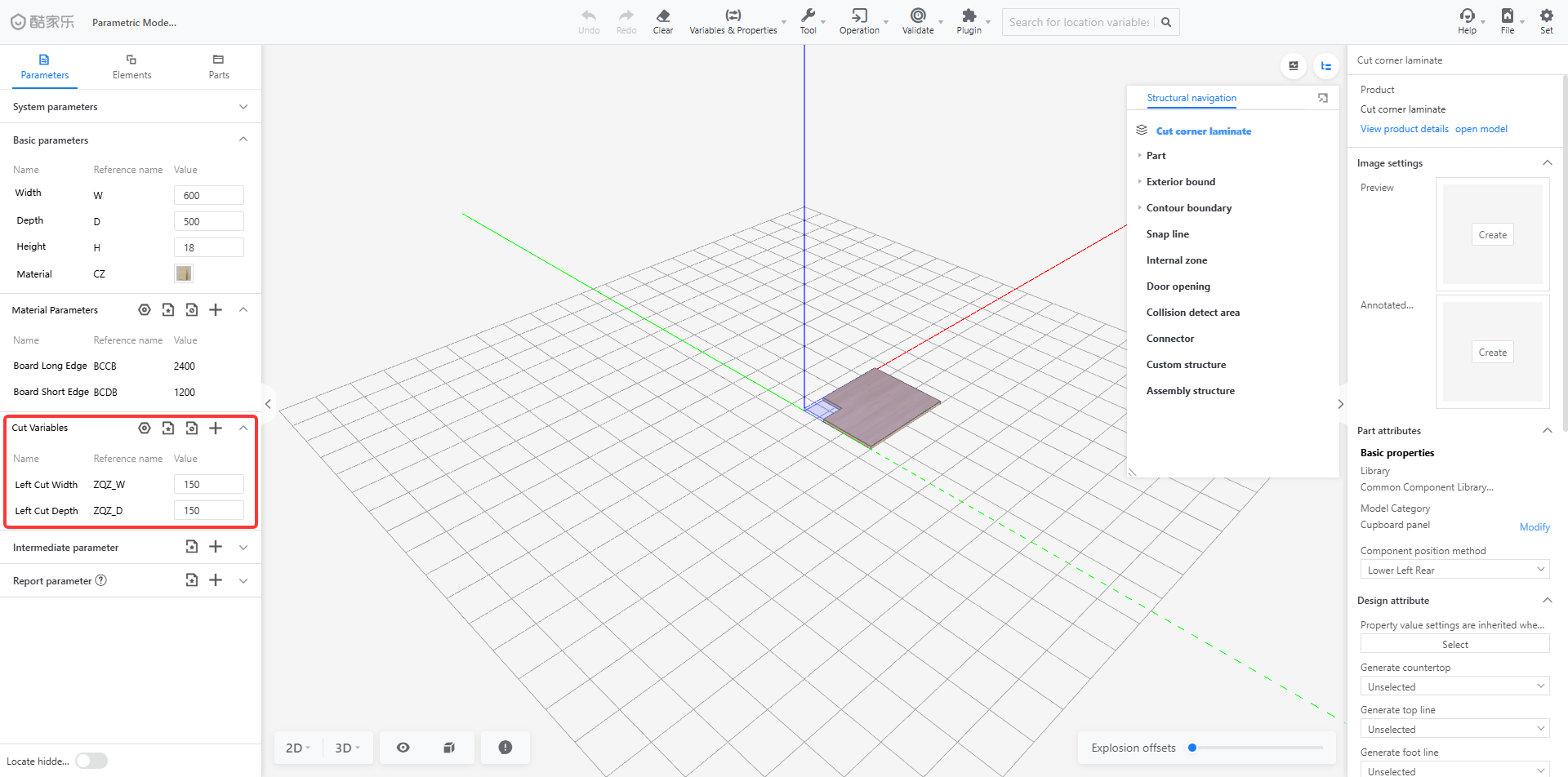
Task: Click the location variables search field
Action: [1079, 22]
